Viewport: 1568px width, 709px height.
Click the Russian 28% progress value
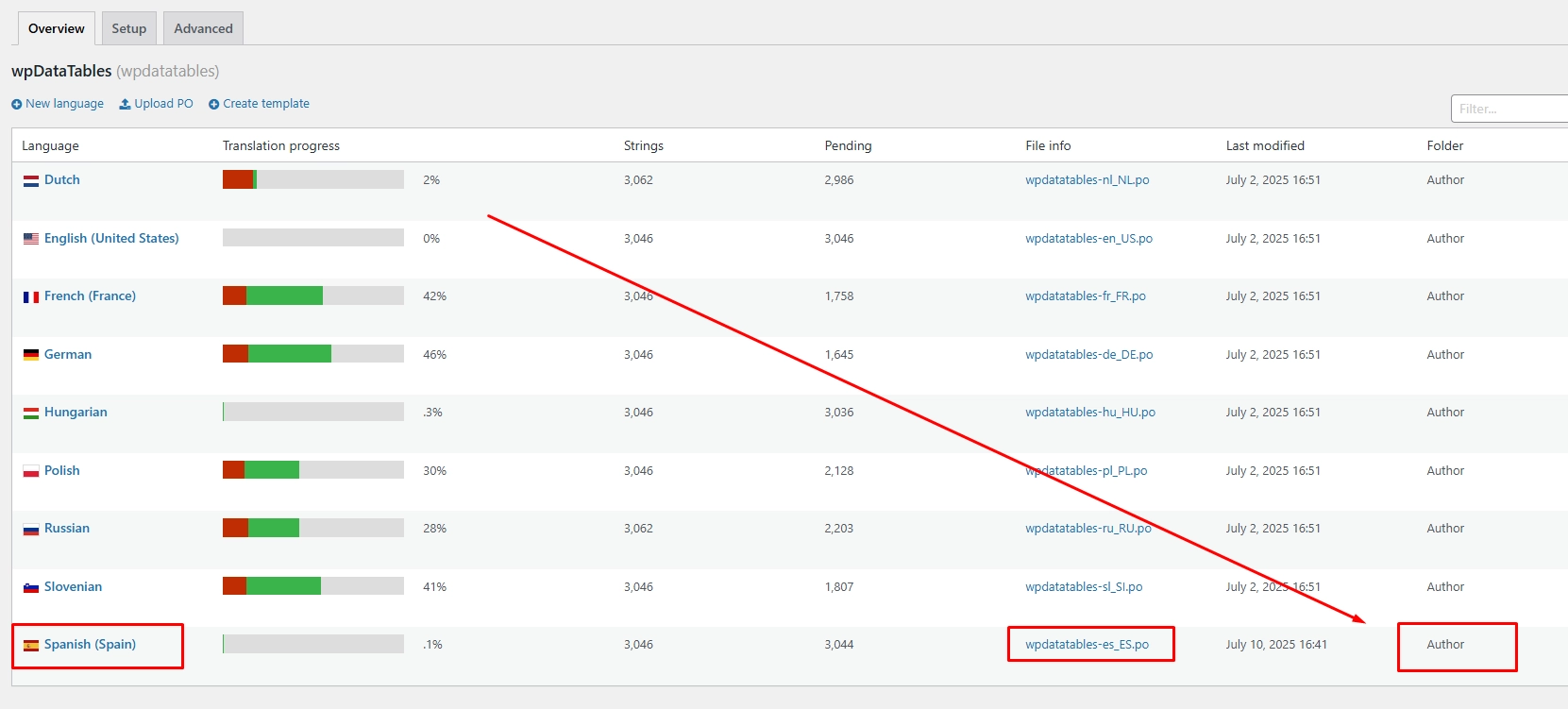[x=434, y=528]
